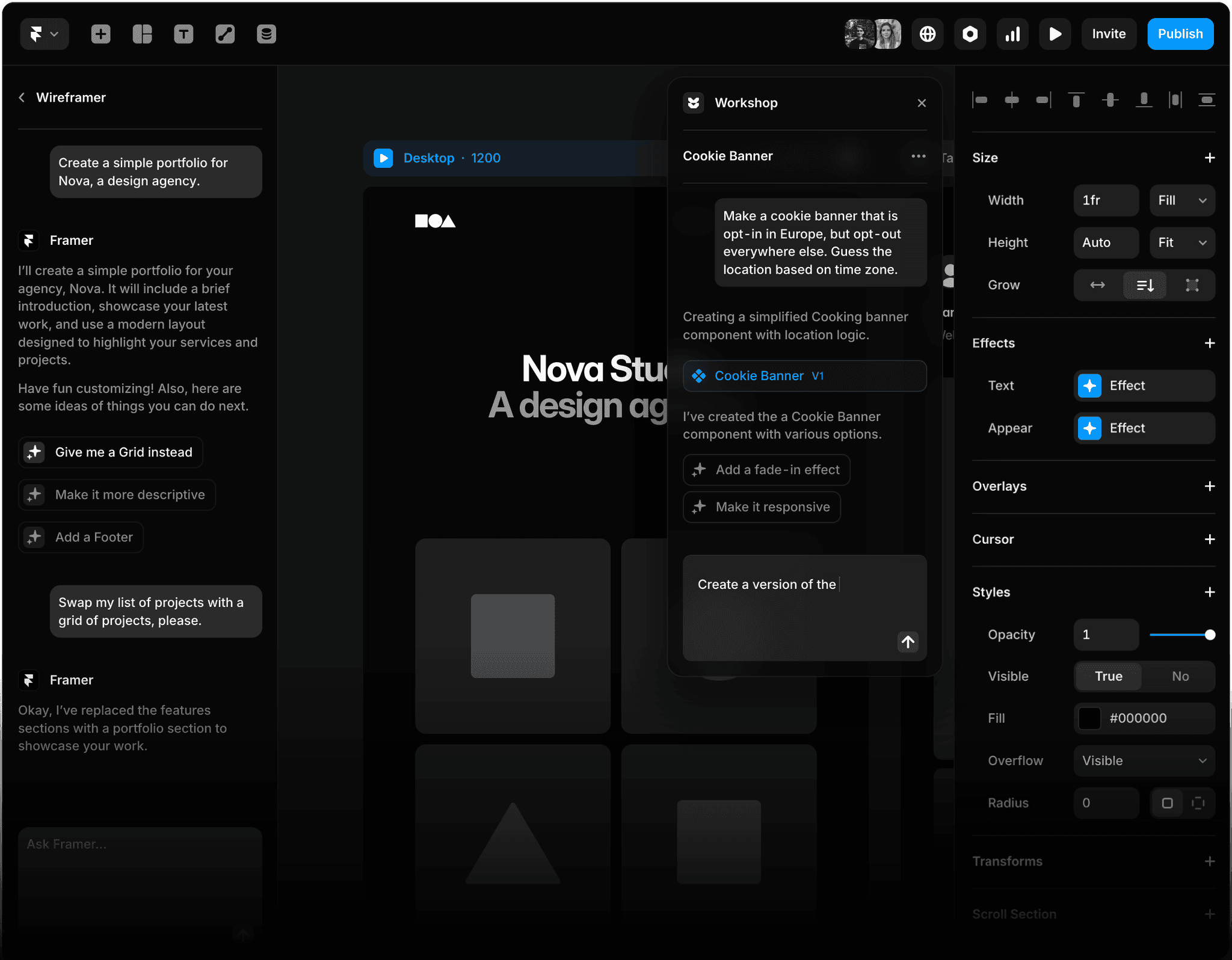Set Grow to vertical lines-arrow option

pos(1145,285)
